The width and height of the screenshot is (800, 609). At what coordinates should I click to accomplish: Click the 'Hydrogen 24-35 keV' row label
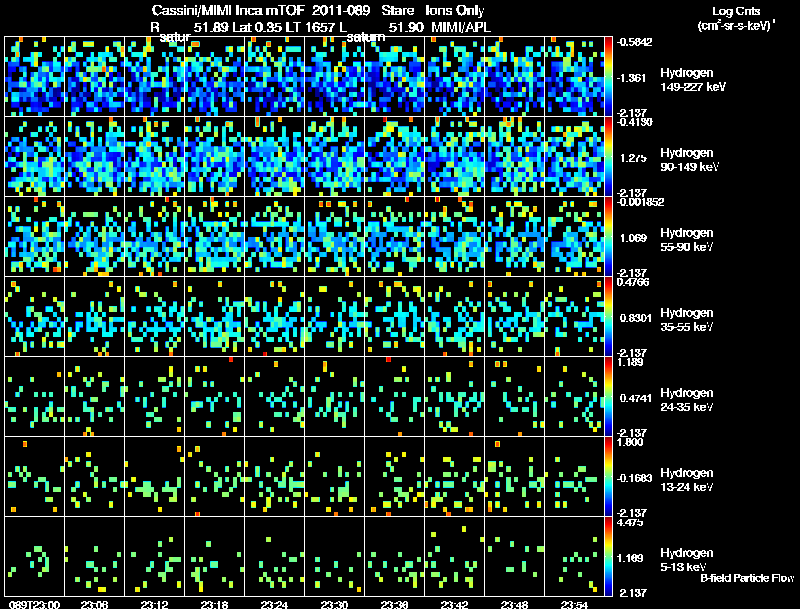(x=687, y=400)
